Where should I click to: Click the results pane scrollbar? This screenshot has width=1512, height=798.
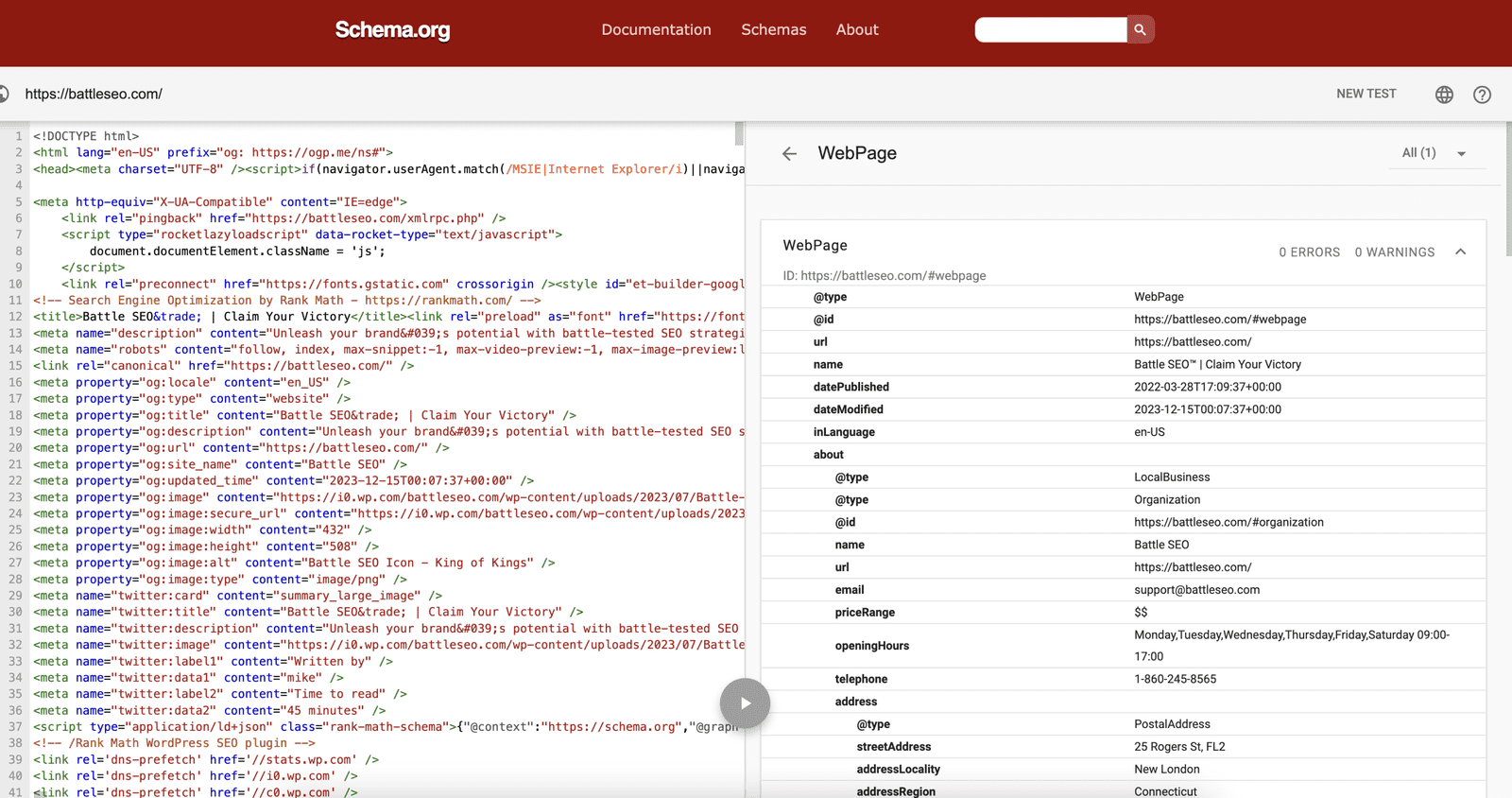point(1508,189)
